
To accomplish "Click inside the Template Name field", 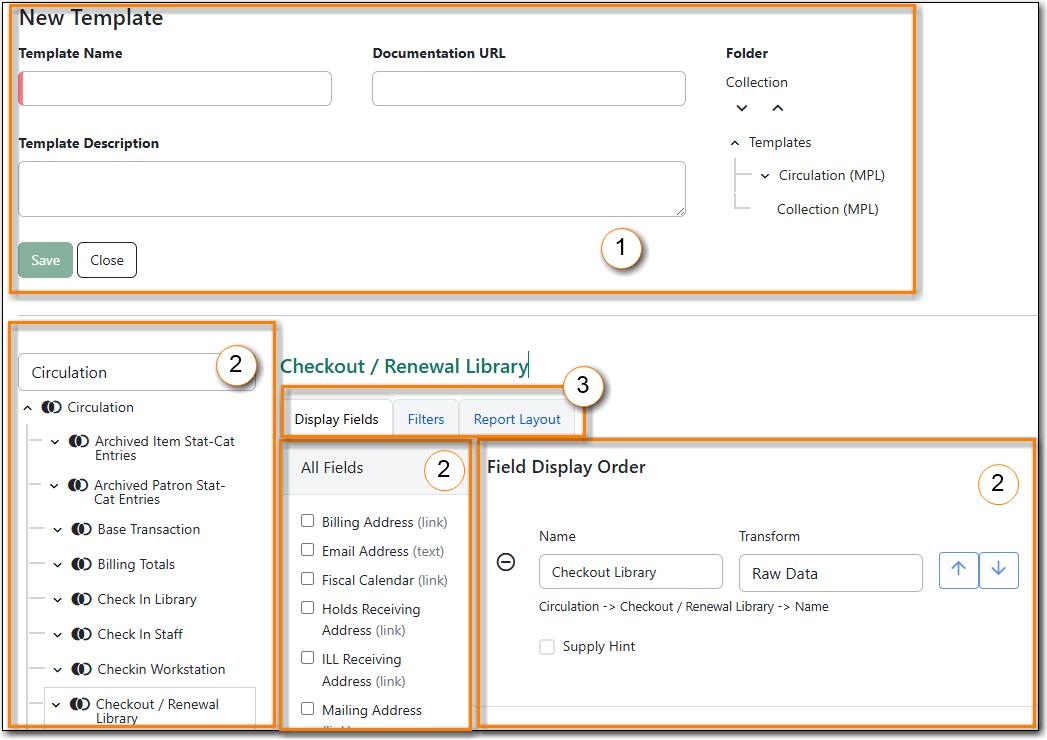I will point(175,88).
